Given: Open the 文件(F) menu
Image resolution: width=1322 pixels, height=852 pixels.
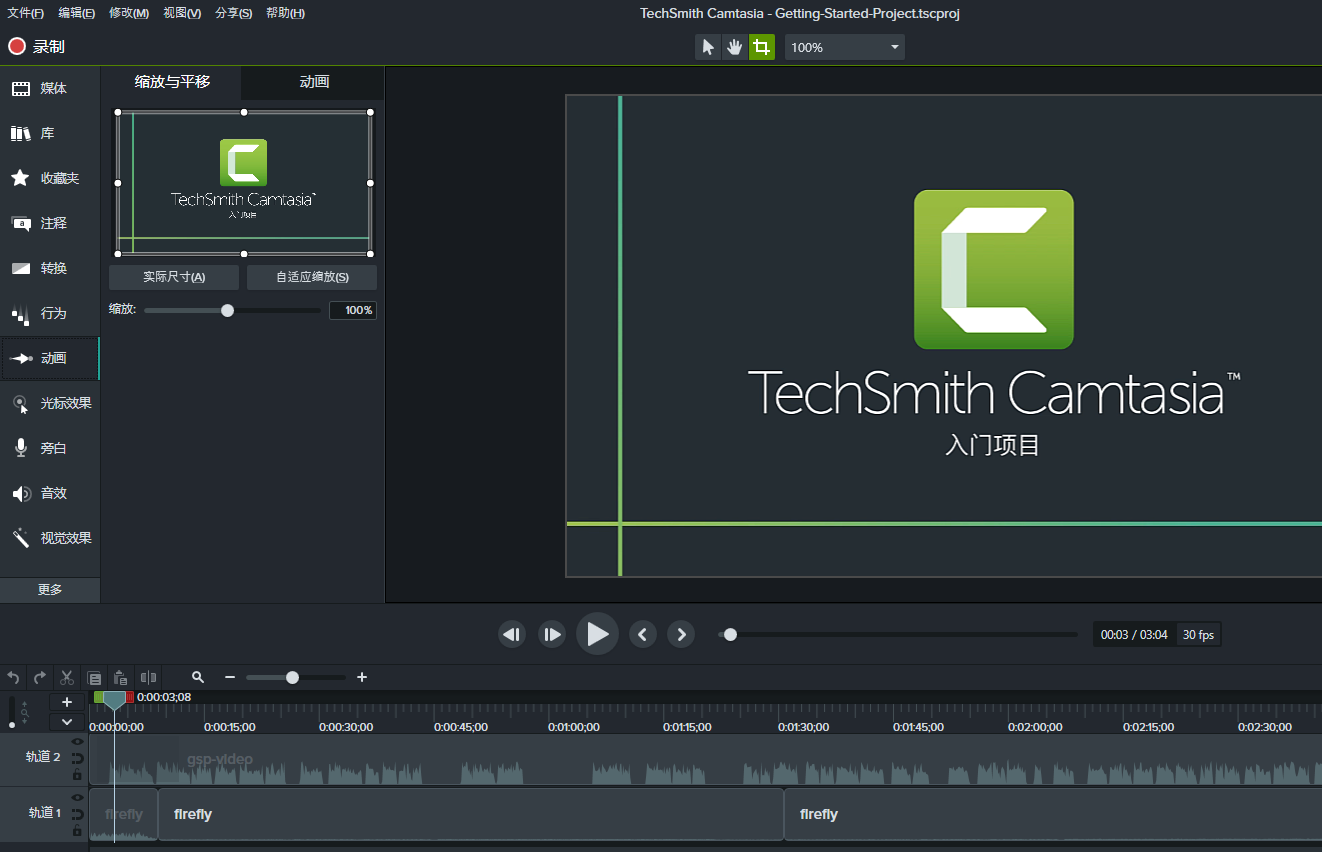Looking at the screenshot, I should 25,13.
